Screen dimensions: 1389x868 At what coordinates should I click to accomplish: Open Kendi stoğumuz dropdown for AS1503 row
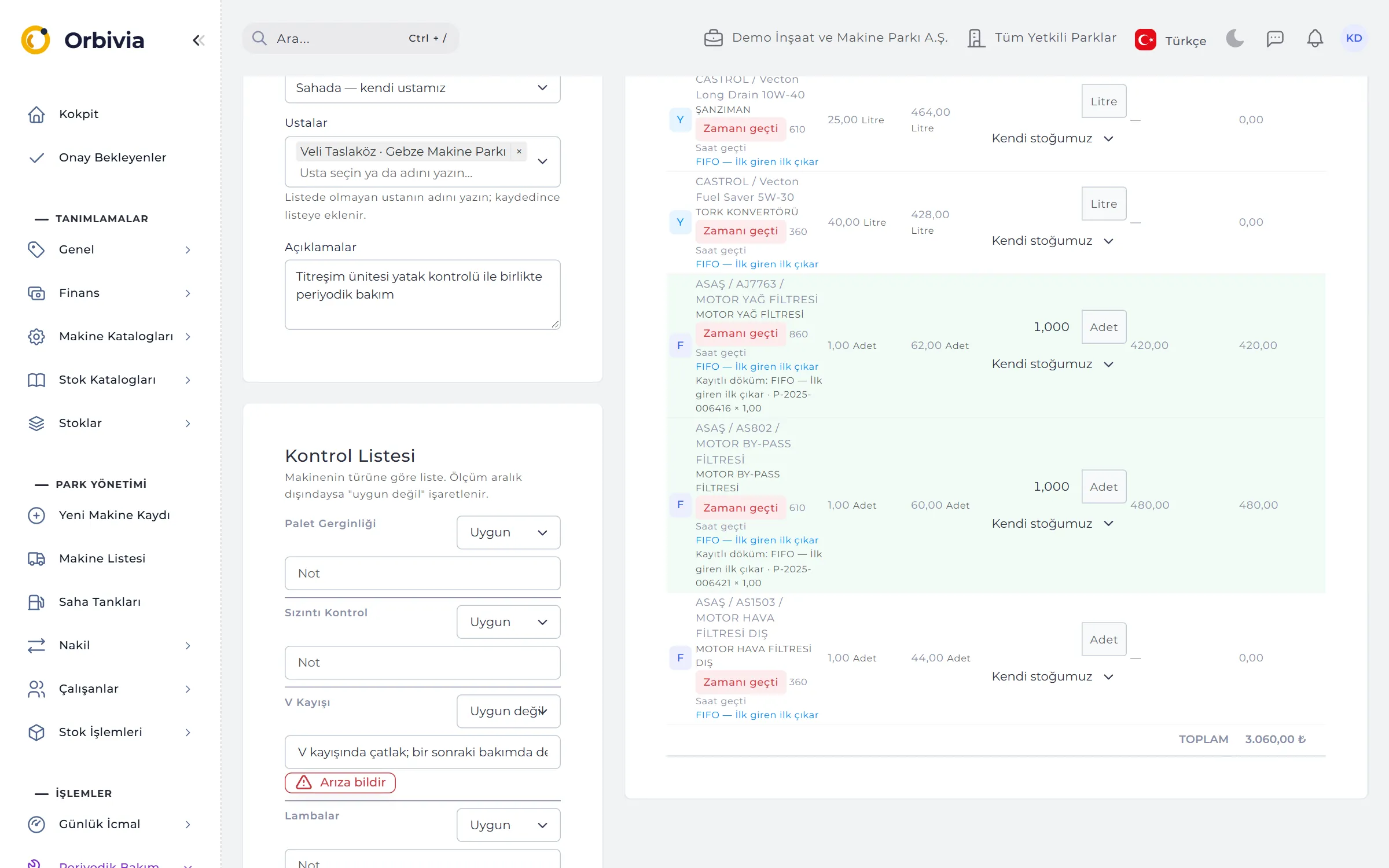(1052, 676)
